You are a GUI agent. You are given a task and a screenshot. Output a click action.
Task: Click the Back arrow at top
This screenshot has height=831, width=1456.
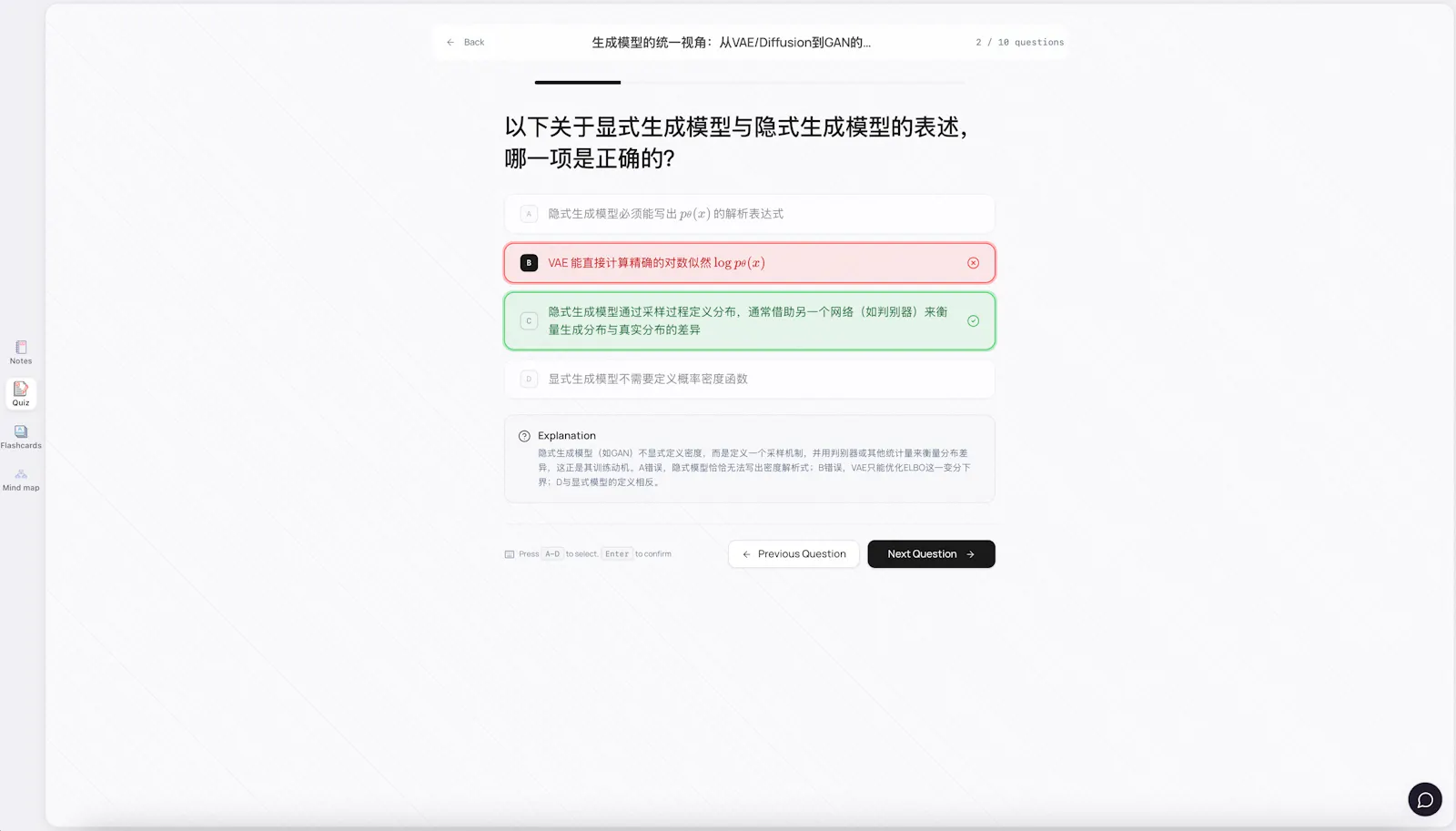tap(450, 43)
